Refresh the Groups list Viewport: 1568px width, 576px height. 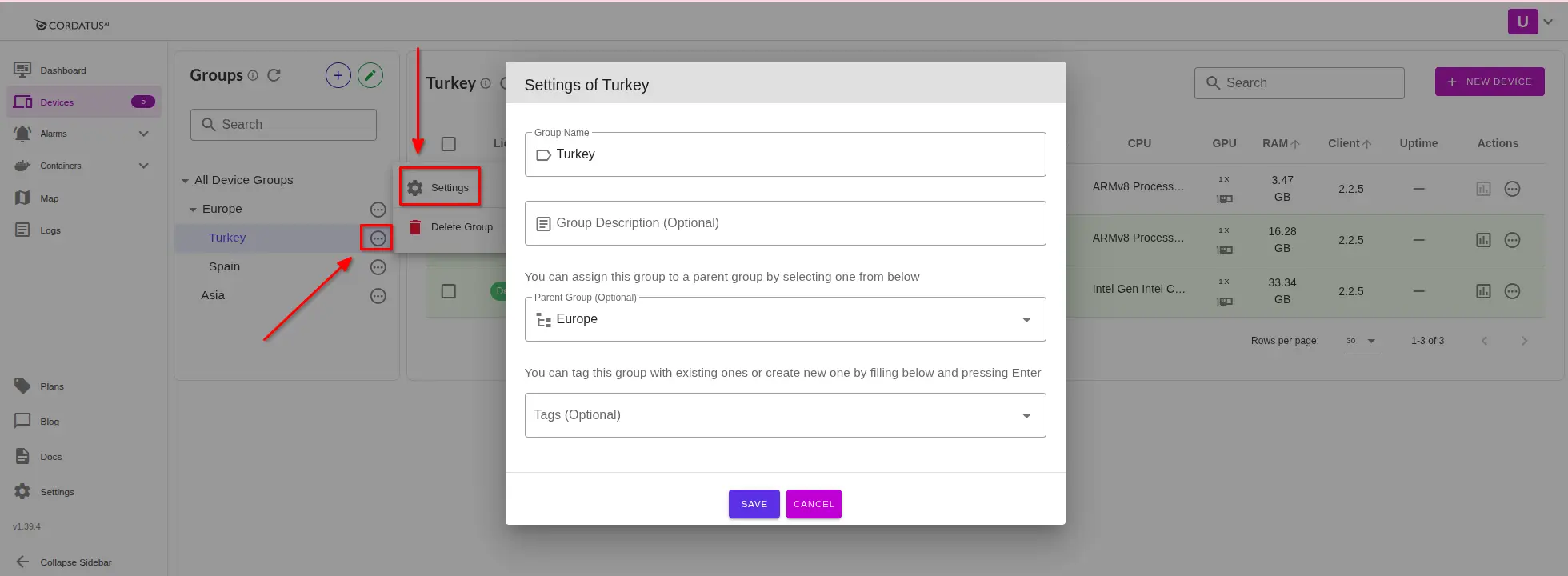(x=274, y=75)
